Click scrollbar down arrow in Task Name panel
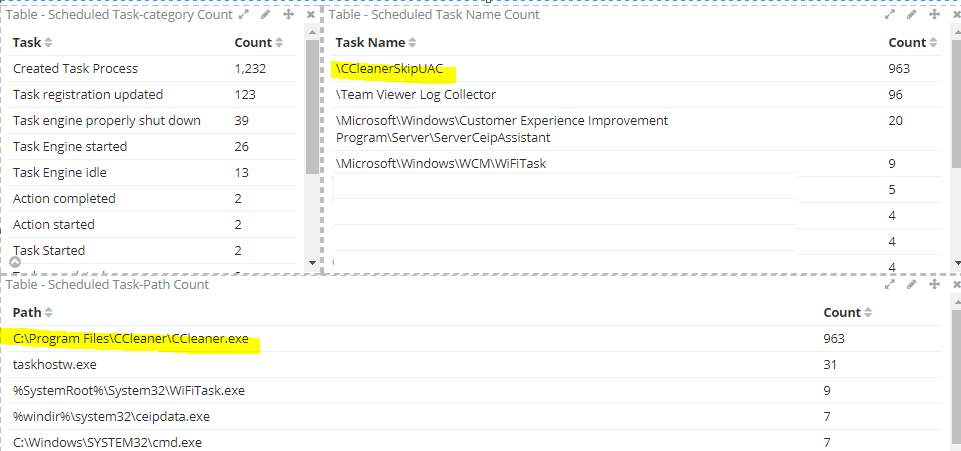Viewport: 961px width, 451px height. [958, 262]
